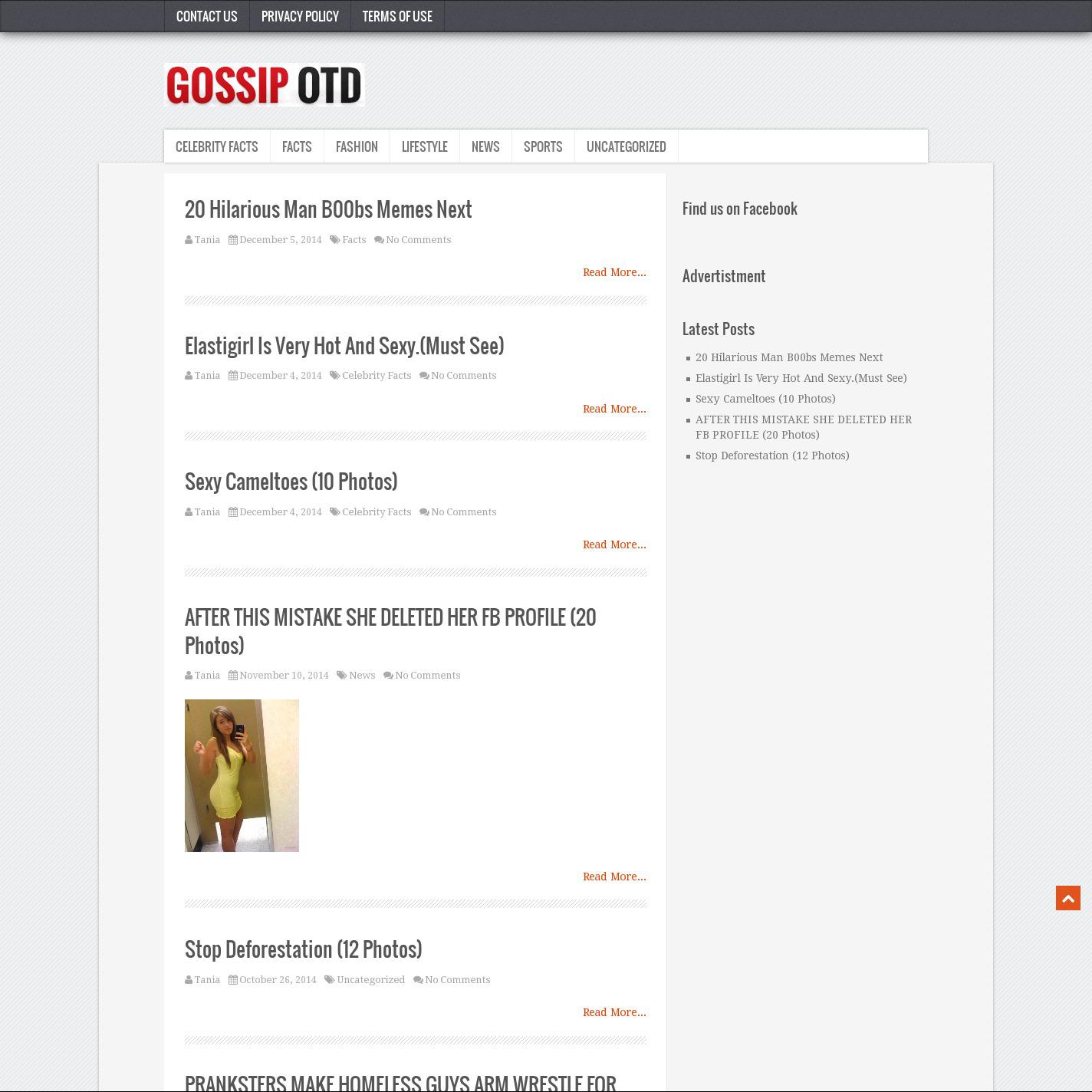Click the 'Find us on Facebook' heading
This screenshot has height=1092, width=1092.
click(x=740, y=209)
